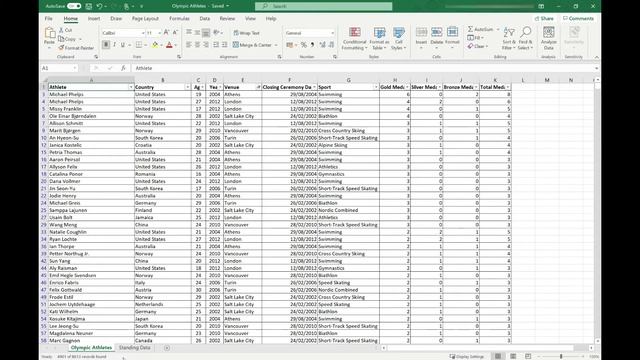Activate the Format Painter brush

[61, 48]
